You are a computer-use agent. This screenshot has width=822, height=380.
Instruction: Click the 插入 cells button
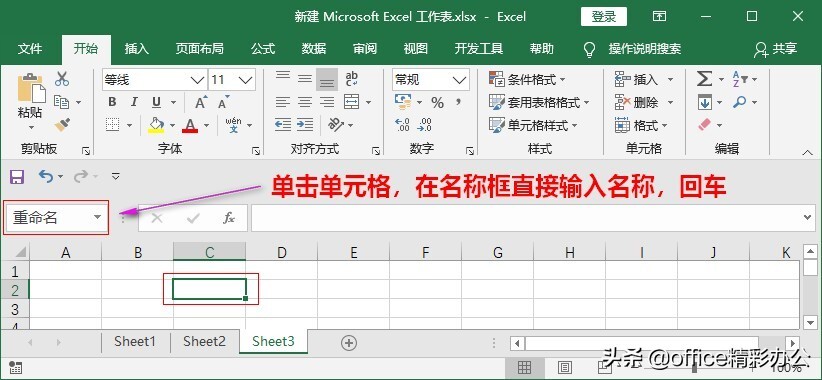[644, 80]
